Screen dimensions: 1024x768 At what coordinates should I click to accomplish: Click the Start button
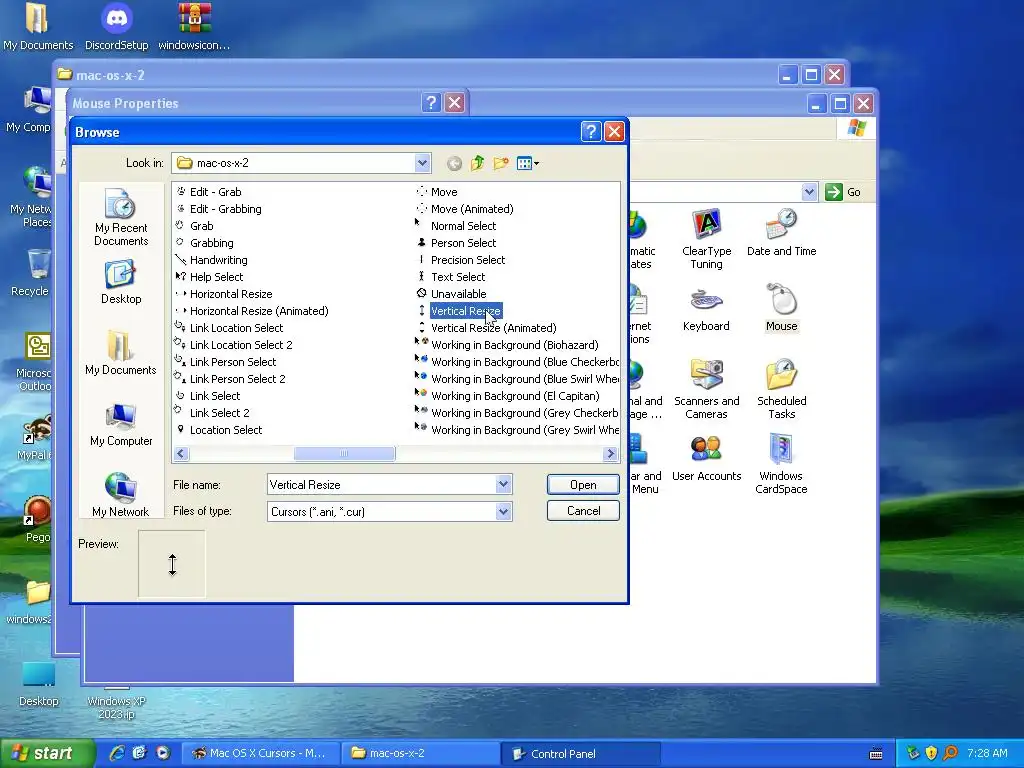click(x=46, y=754)
